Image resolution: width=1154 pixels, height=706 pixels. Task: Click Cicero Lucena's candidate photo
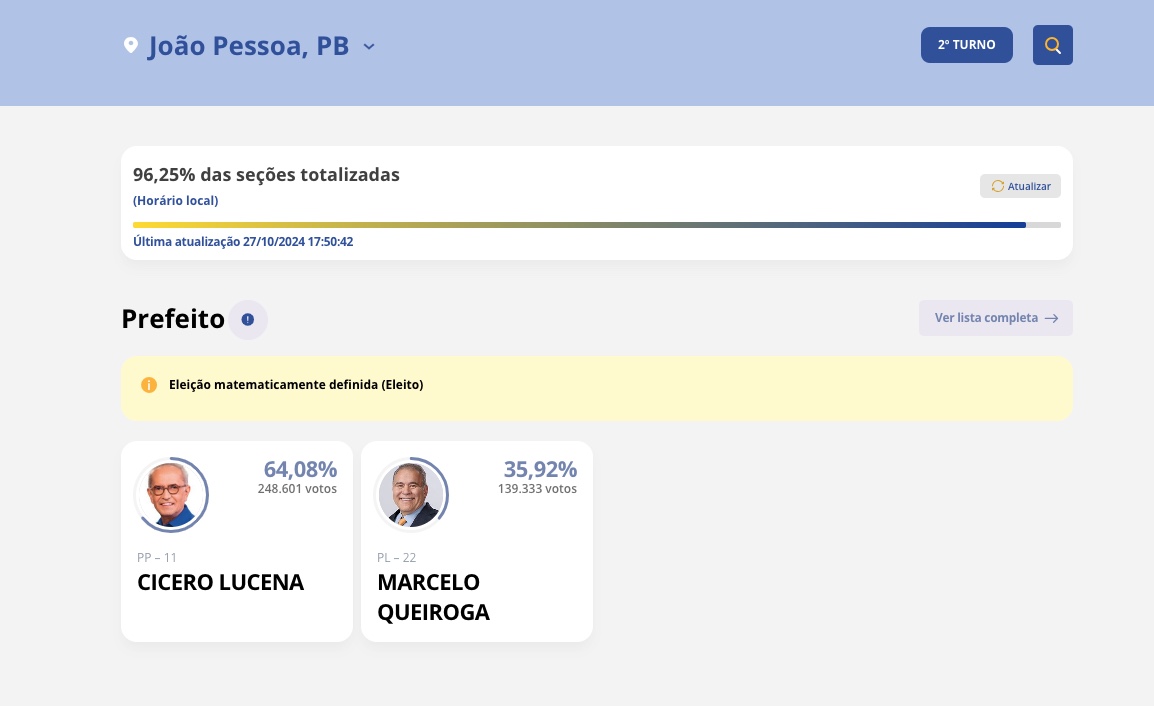[170, 494]
